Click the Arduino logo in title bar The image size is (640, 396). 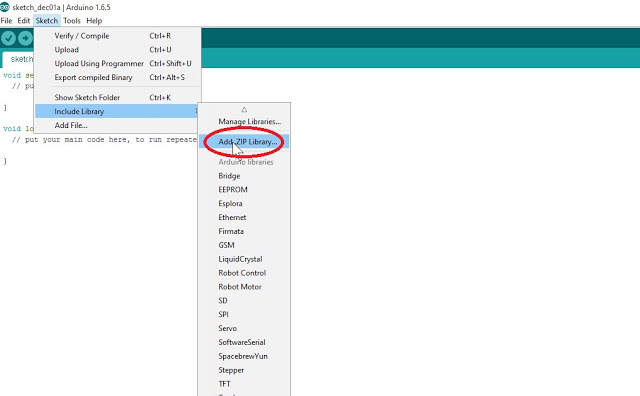click(x=4, y=7)
